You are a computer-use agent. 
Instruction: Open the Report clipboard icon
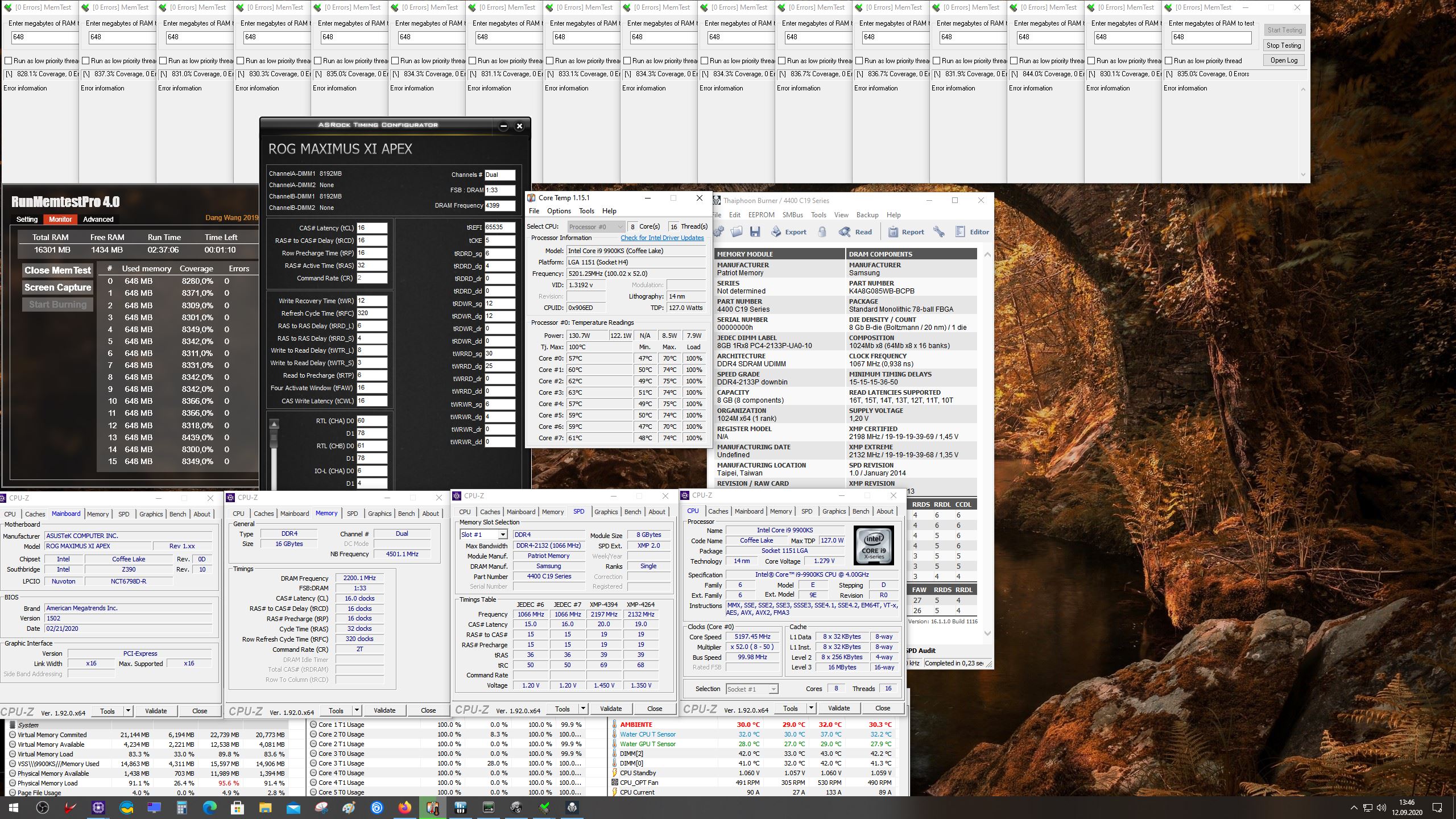(905, 231)
